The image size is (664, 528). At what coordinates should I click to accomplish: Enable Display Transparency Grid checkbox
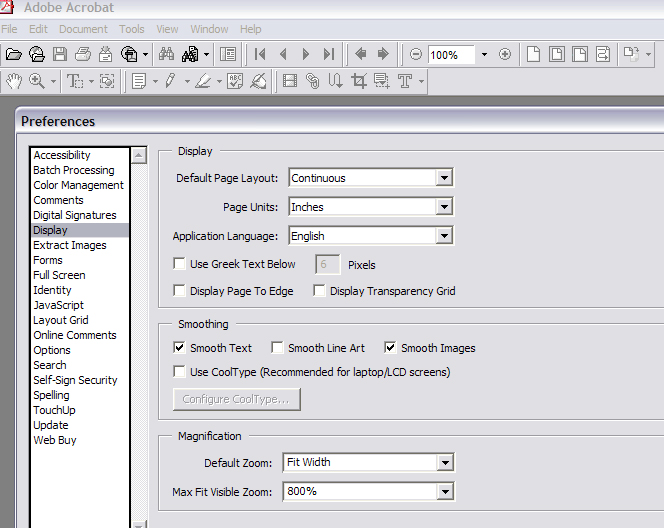319,291
